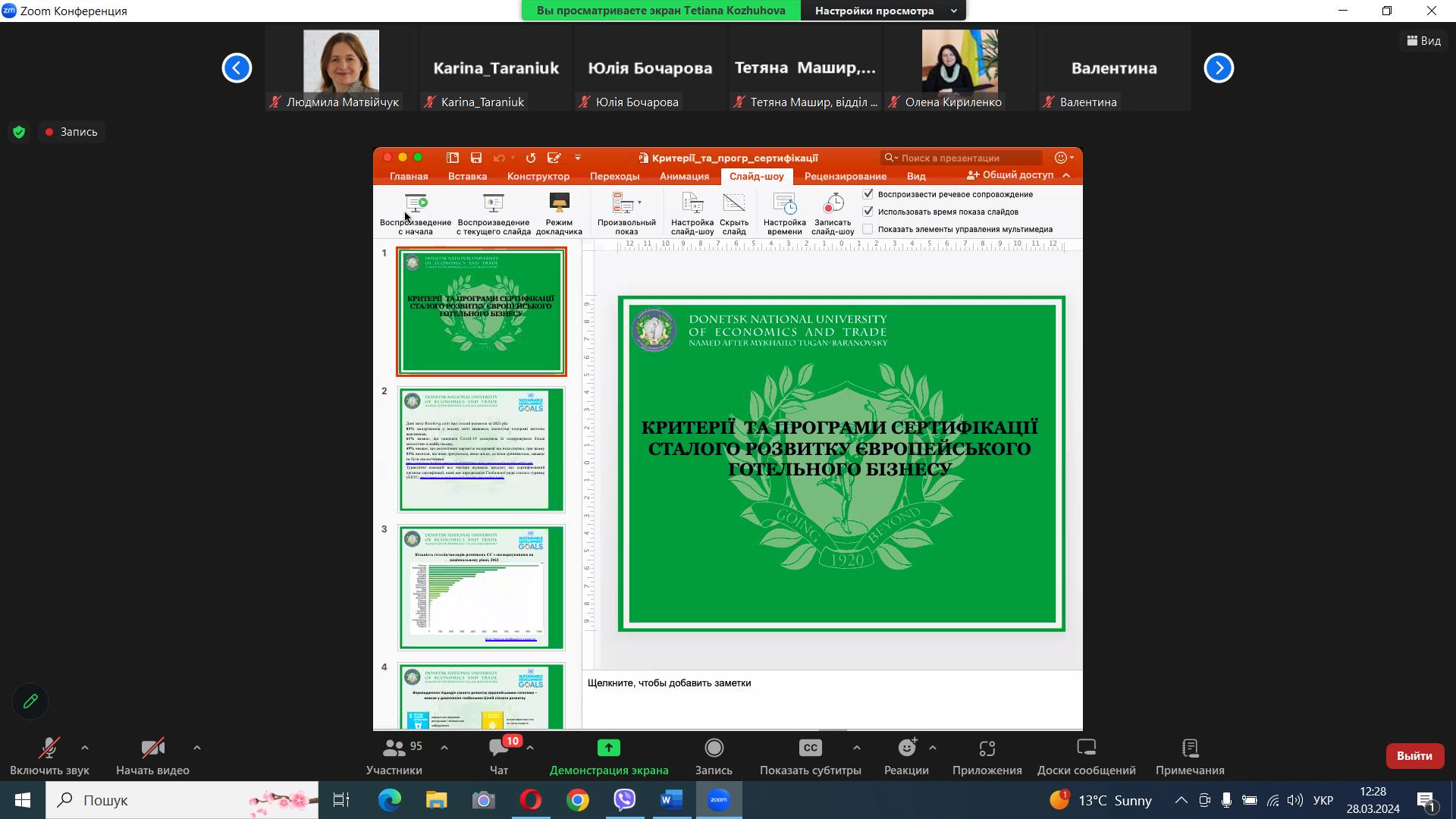The width and height of the screenshot is (1456, 819).
Task: Expand the caret next to Reactions
Action: [933, 748]
